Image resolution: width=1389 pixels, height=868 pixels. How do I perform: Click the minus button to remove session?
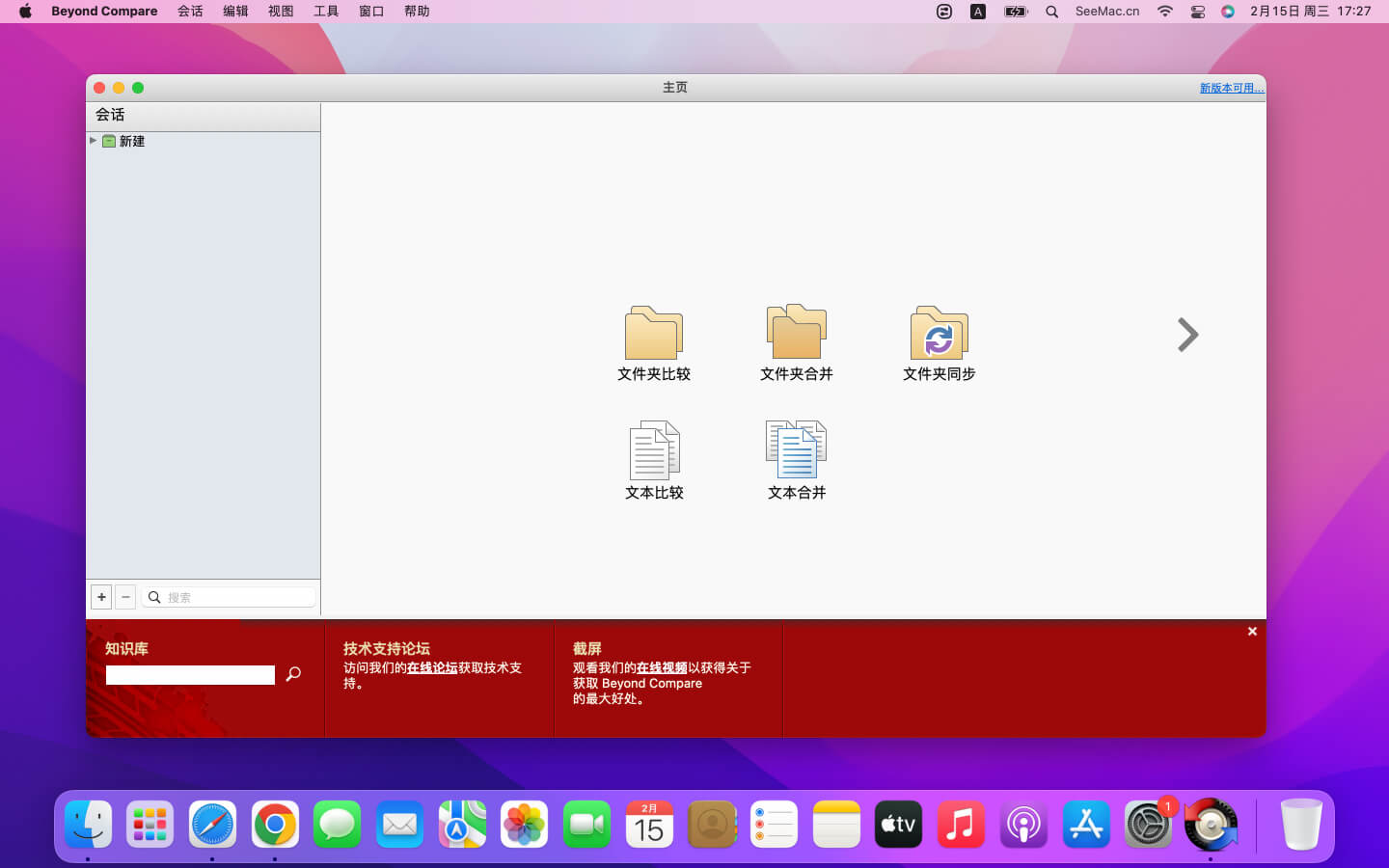[125, 597]
